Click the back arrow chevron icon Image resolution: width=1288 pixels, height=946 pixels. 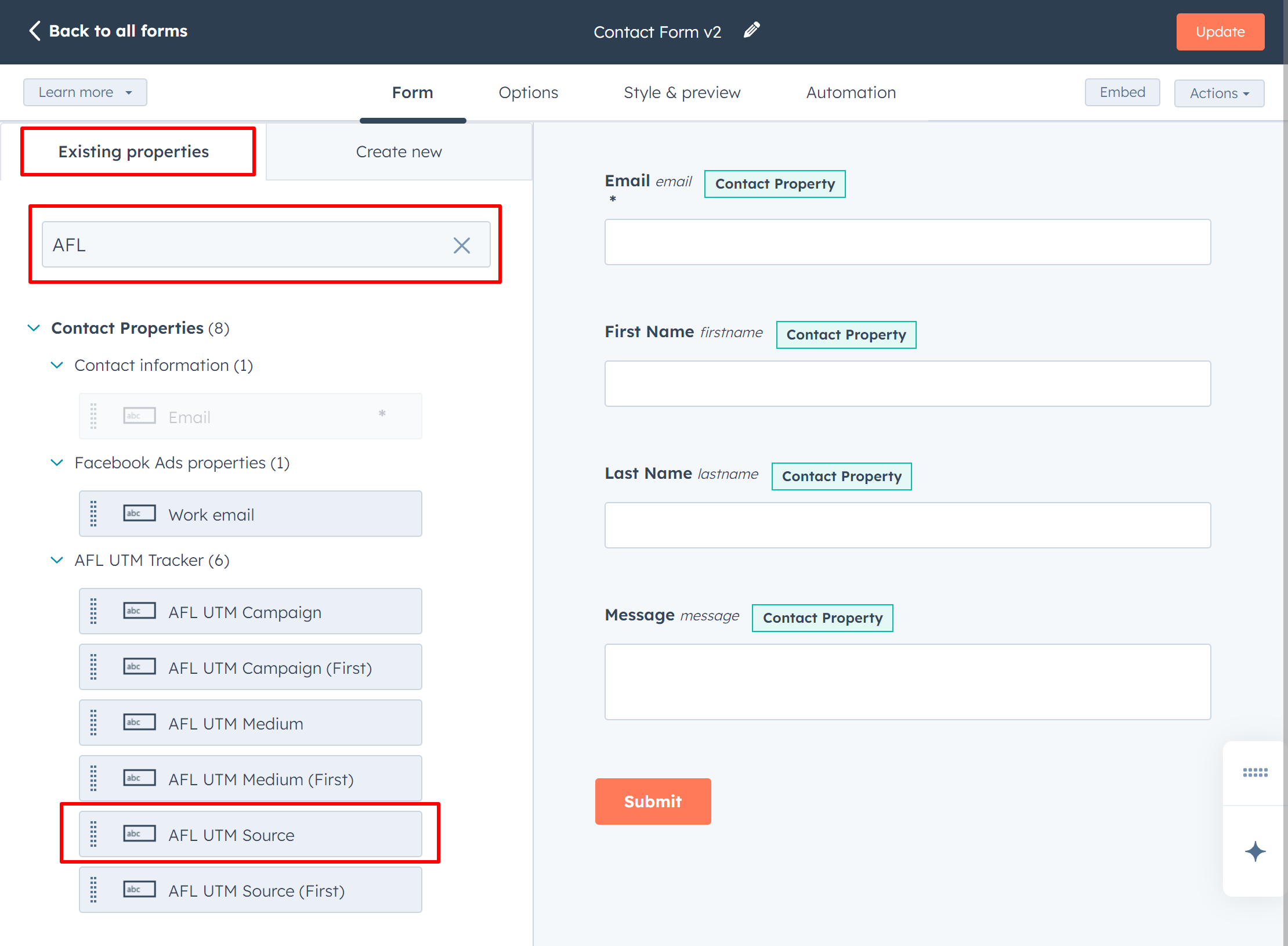35,31
